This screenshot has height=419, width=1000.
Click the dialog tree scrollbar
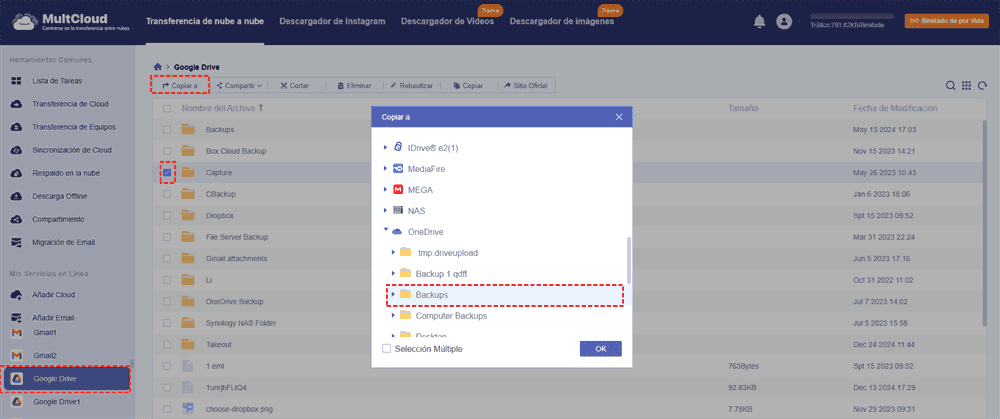(629, 261)
